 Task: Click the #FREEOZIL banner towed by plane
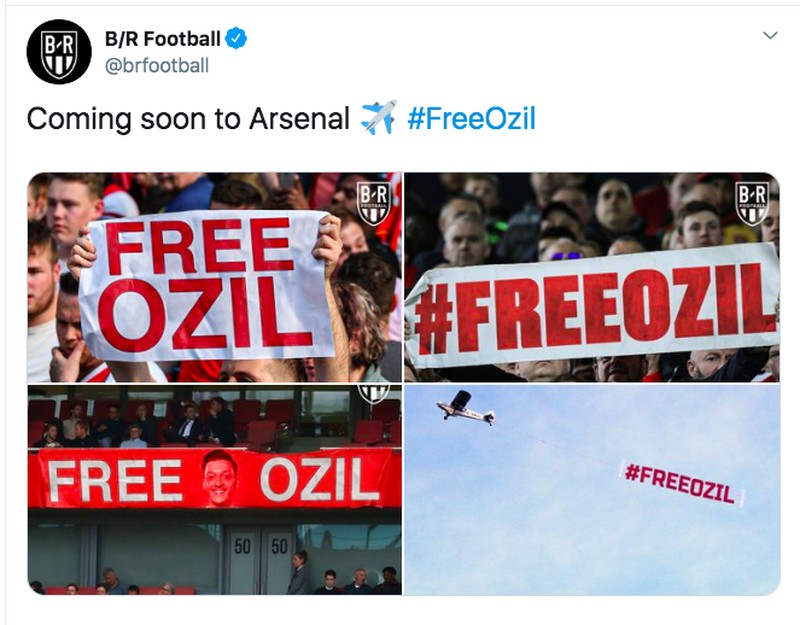click(x=680, y=484)
